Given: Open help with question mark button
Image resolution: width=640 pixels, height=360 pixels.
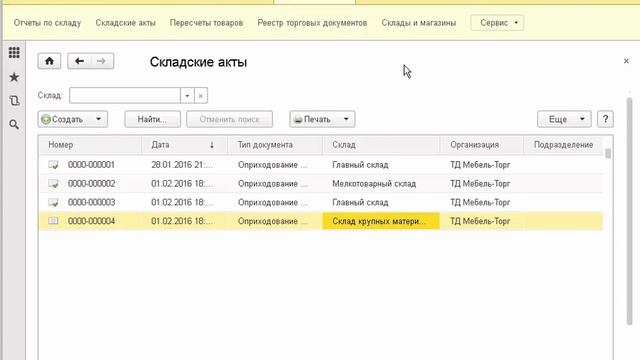Looking at the screenshot, I should 605,119.
